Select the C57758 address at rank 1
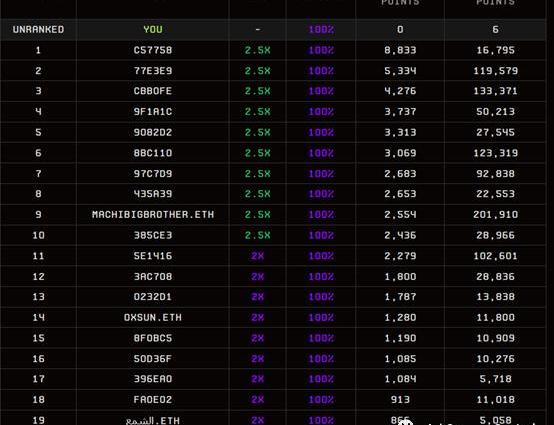Screen dimensions: 554x425 (153, 50)
